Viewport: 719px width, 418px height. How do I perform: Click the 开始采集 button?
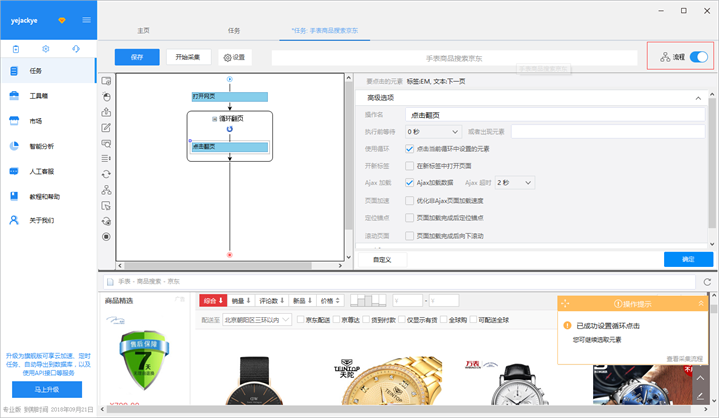coord(188,57)
